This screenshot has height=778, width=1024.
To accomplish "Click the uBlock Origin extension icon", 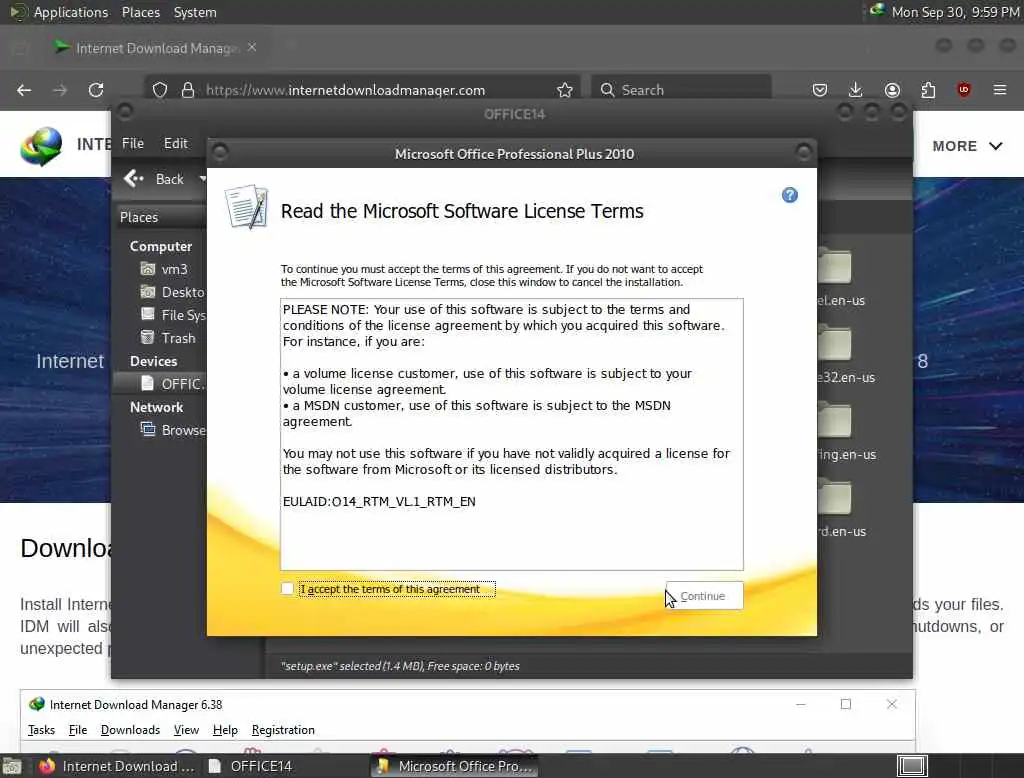I will (x=964, y=90).
